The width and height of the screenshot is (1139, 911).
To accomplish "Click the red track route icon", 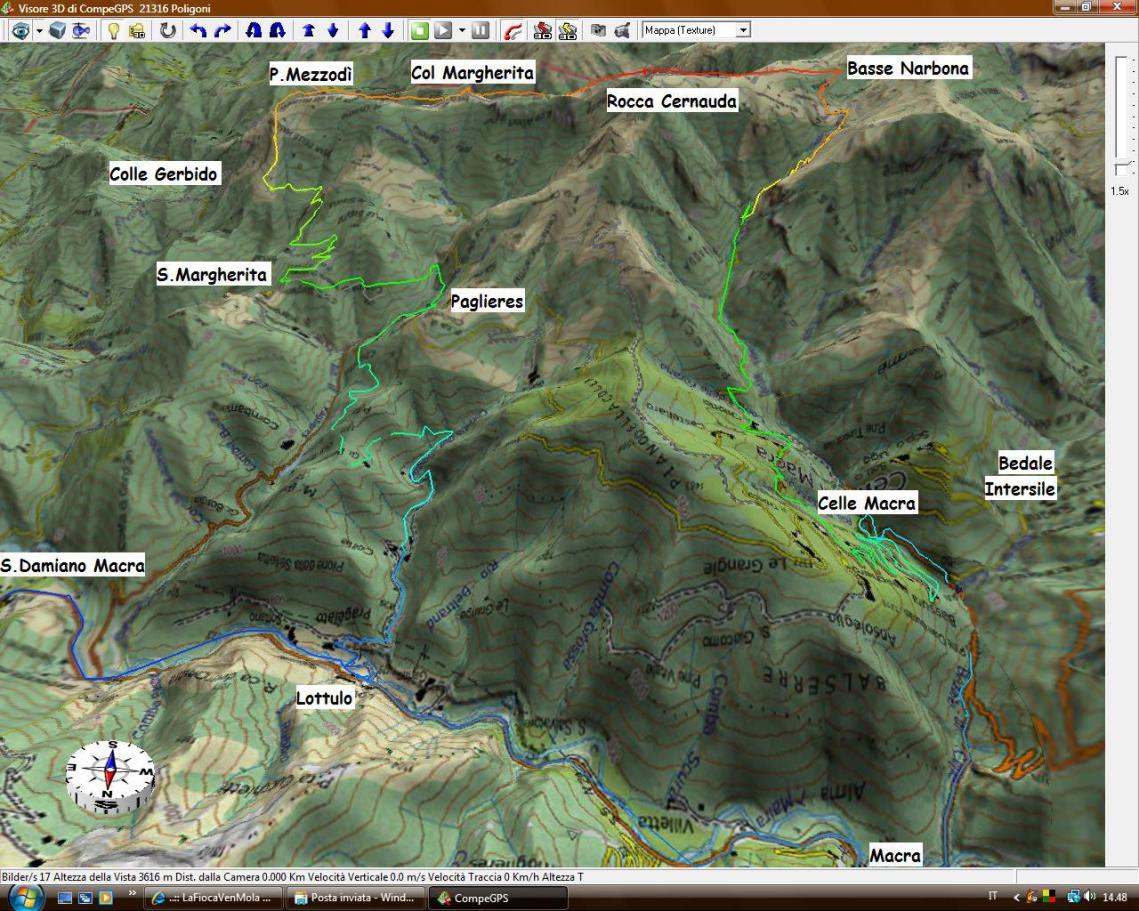I will pyautogui.click(x=513, y=31).
